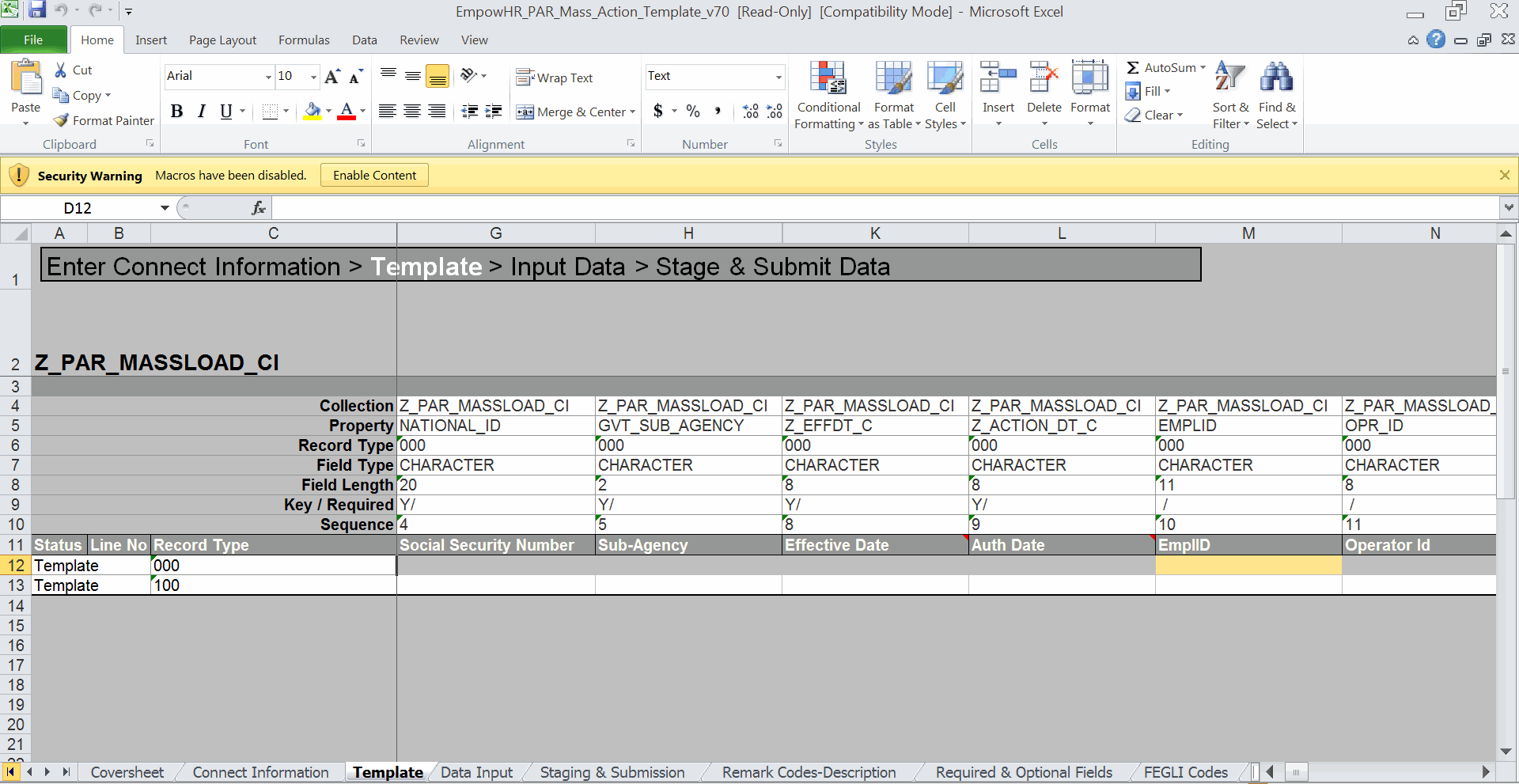Switch to the Formulas tab
The height and width of the screenshot is (784, 1519).
[304, 40]
